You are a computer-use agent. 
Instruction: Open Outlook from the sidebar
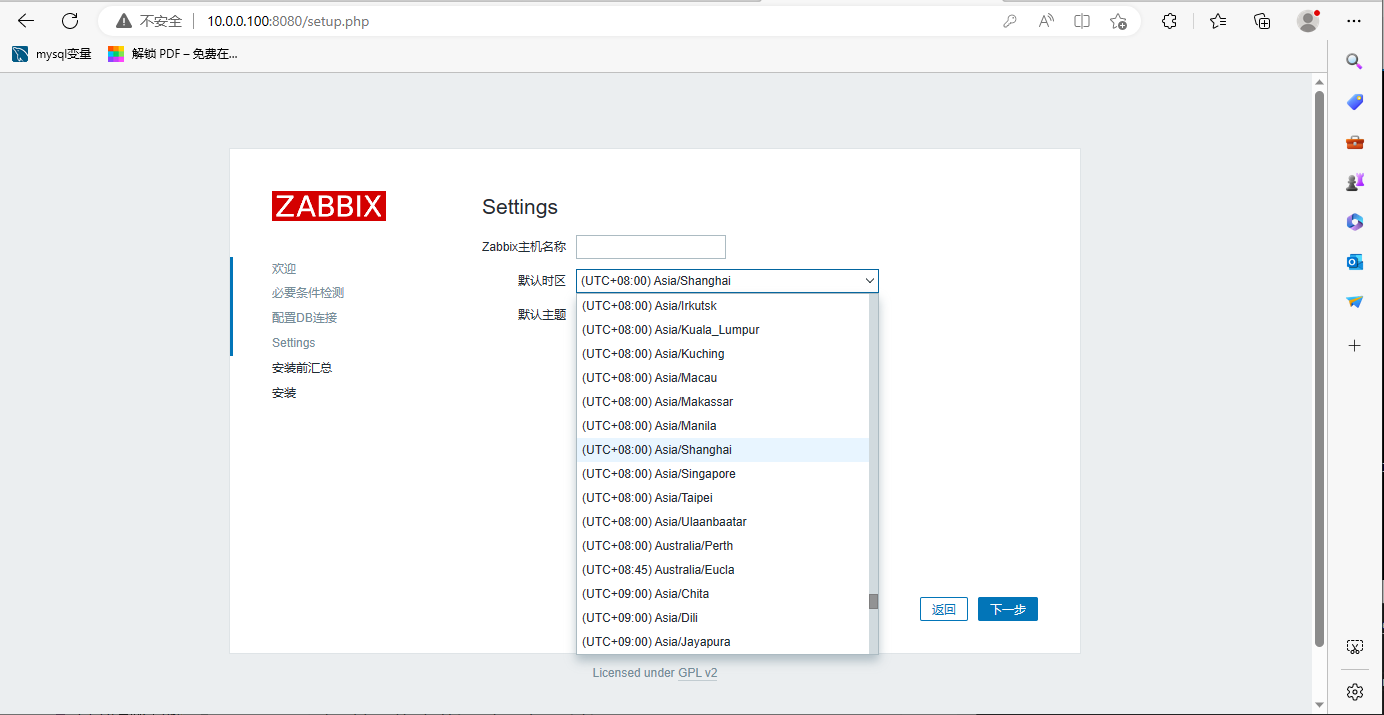coord(1354,261)
